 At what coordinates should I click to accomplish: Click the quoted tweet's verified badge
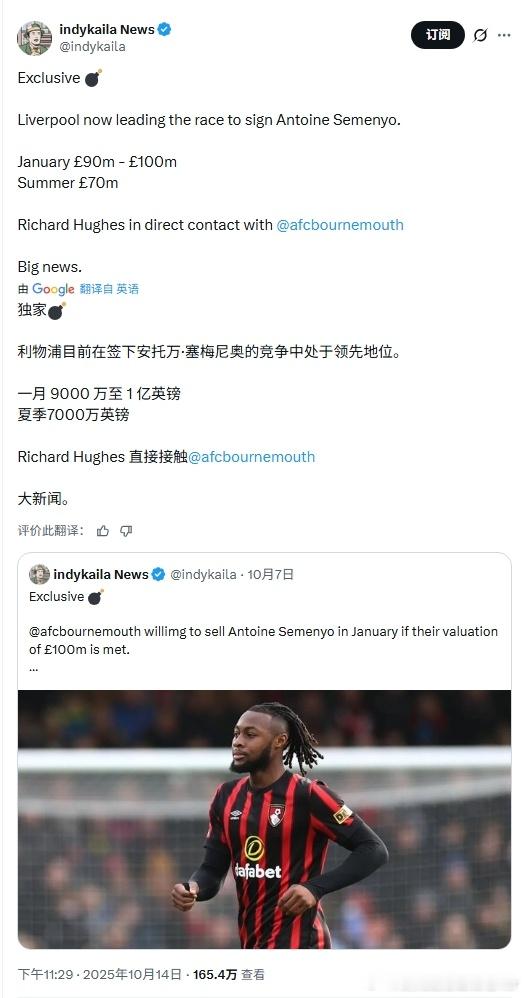point(158,574)
